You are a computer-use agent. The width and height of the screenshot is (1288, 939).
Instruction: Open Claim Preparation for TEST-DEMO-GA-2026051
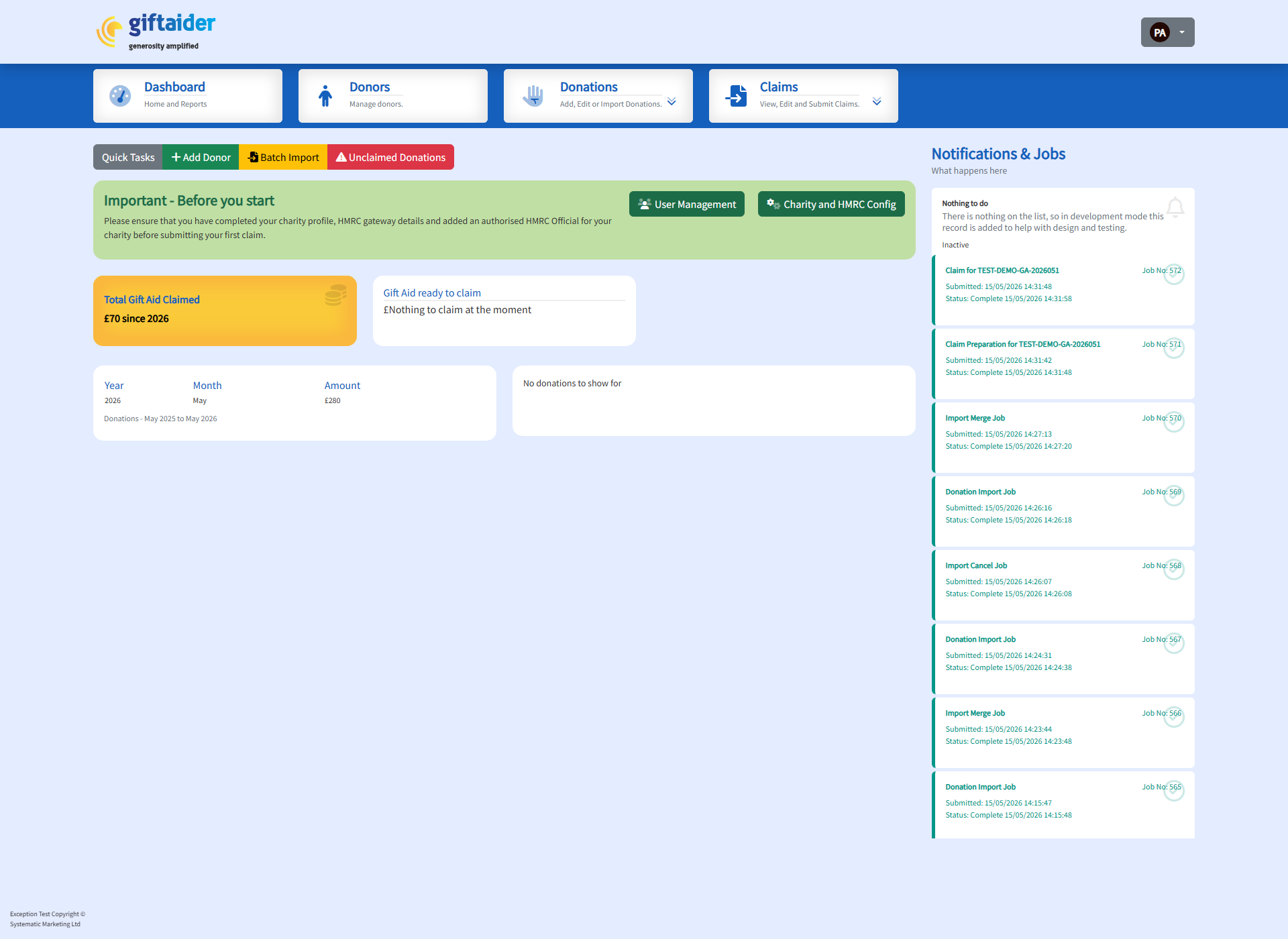[1063, 364]
